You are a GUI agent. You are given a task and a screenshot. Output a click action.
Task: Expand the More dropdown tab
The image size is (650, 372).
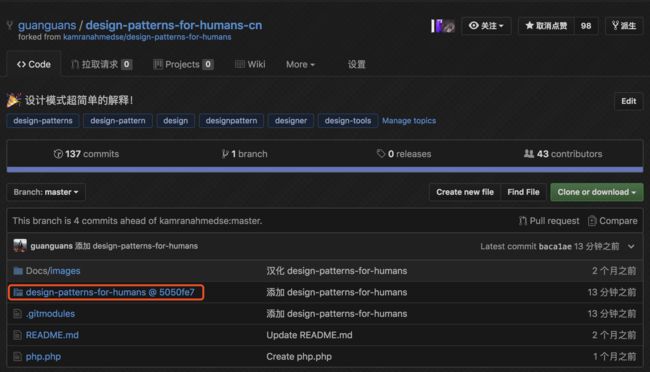point(300,64)
